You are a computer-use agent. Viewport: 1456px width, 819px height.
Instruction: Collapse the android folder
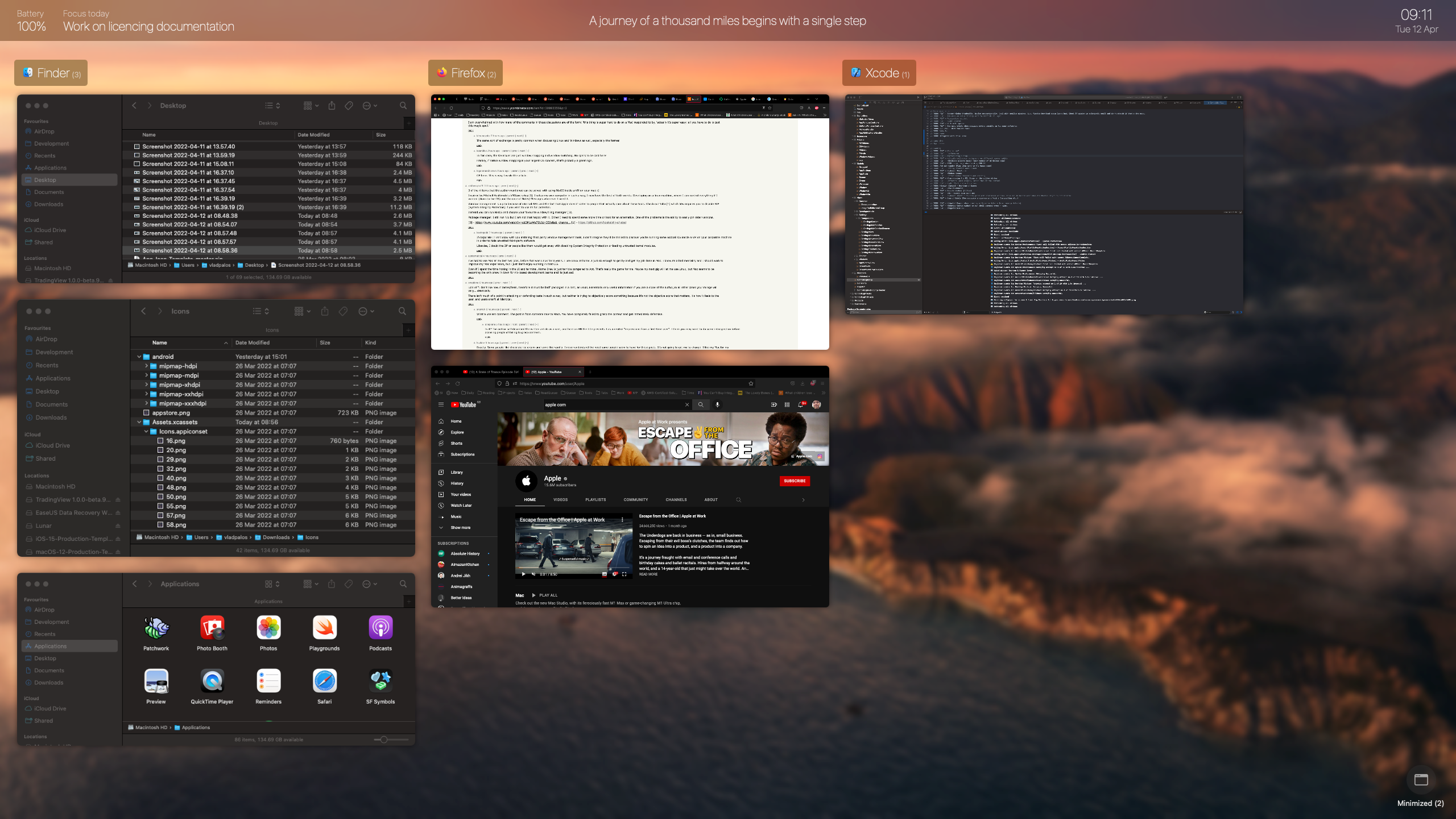(x=139, y=357)
